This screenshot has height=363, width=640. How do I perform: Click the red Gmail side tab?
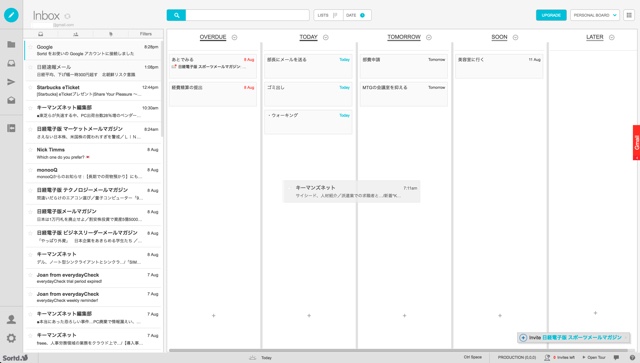pos(636,143)
